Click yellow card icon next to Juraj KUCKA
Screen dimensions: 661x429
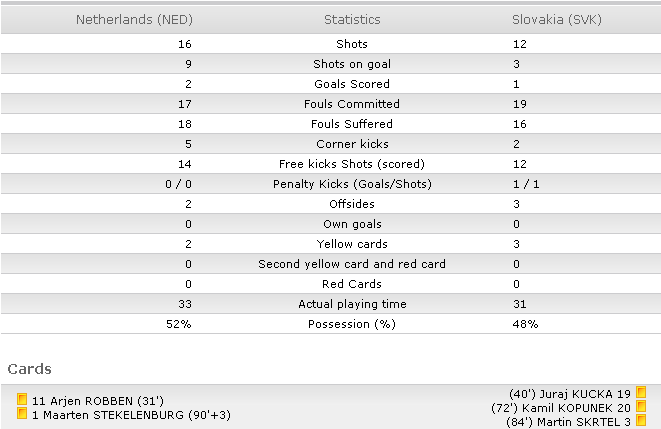click(x=641, y=392)
